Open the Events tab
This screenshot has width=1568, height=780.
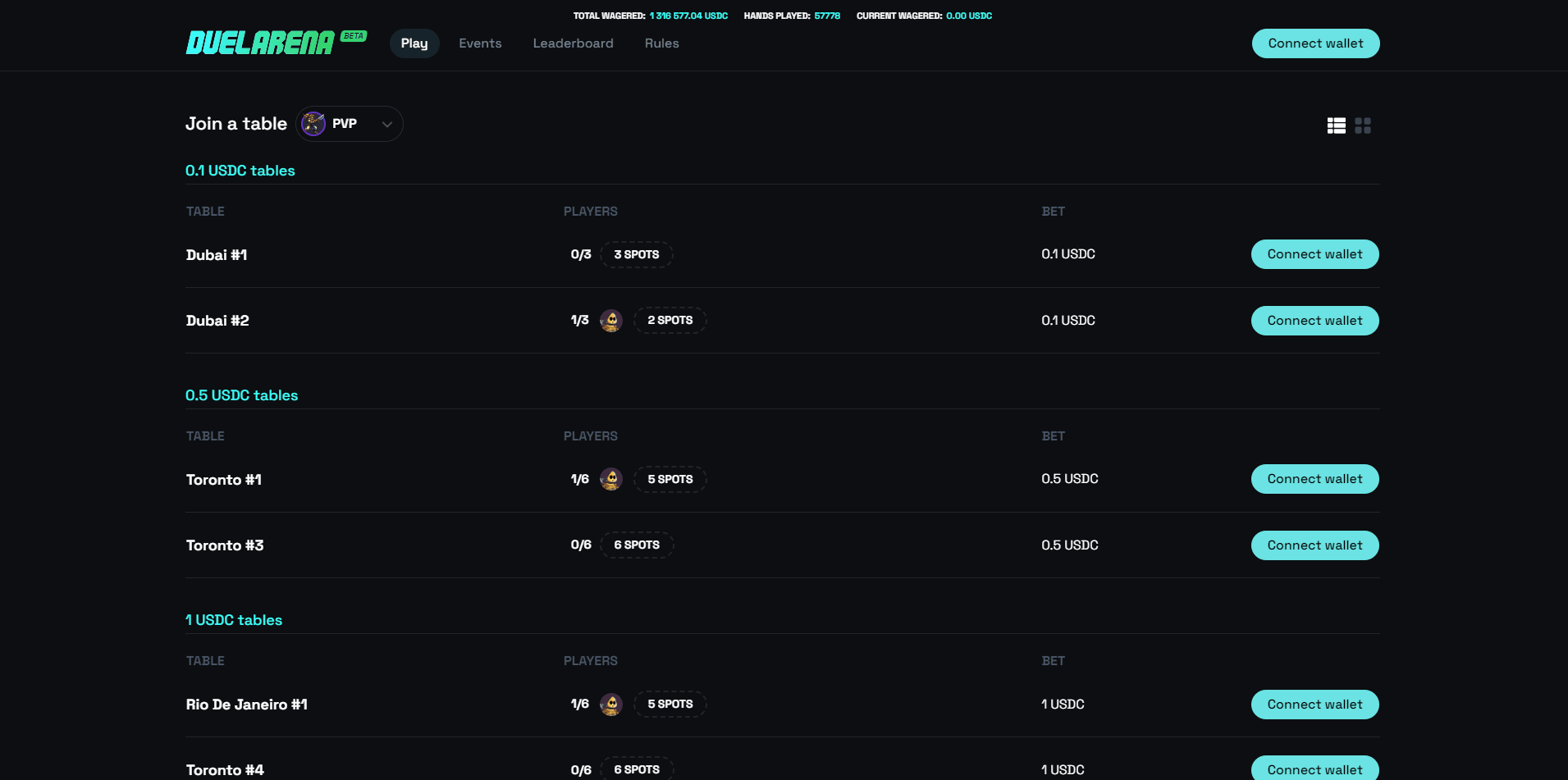pyautogui.click(x=480, y=43)
